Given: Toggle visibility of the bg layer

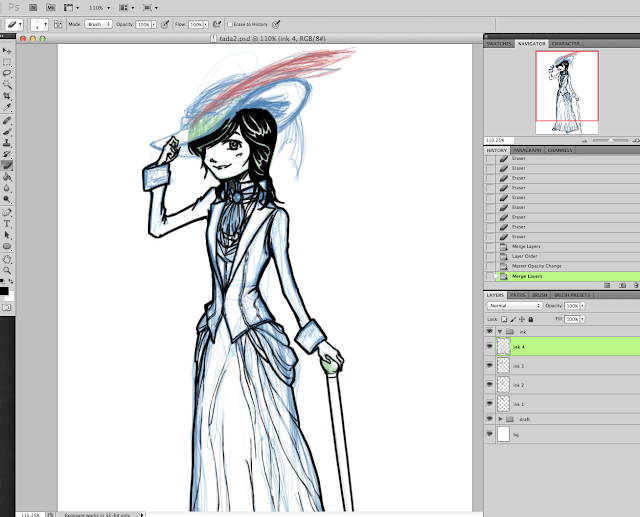Looking at the screenshot, I should (489, 435).
